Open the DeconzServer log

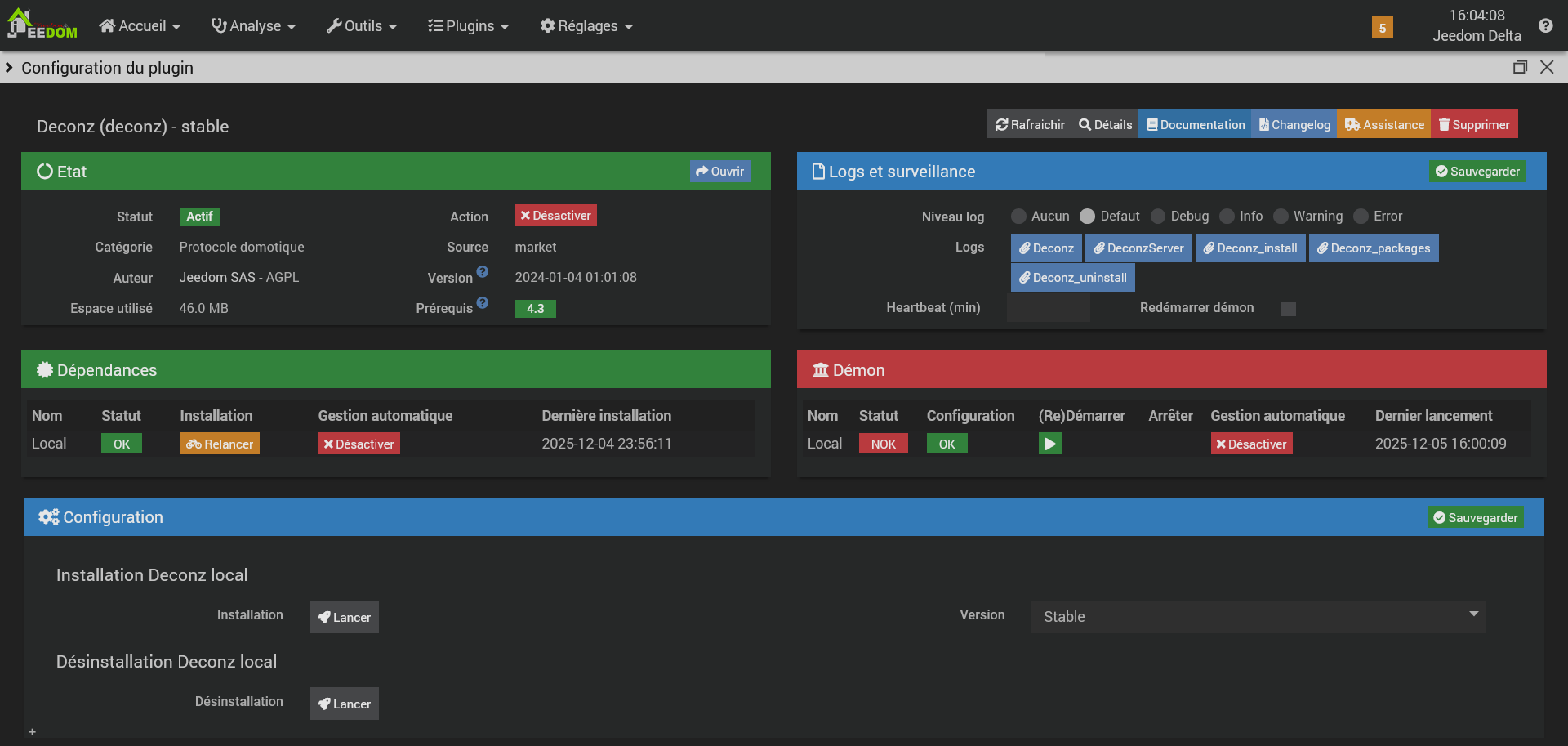pyautogui.click(x=1138, y=248)
